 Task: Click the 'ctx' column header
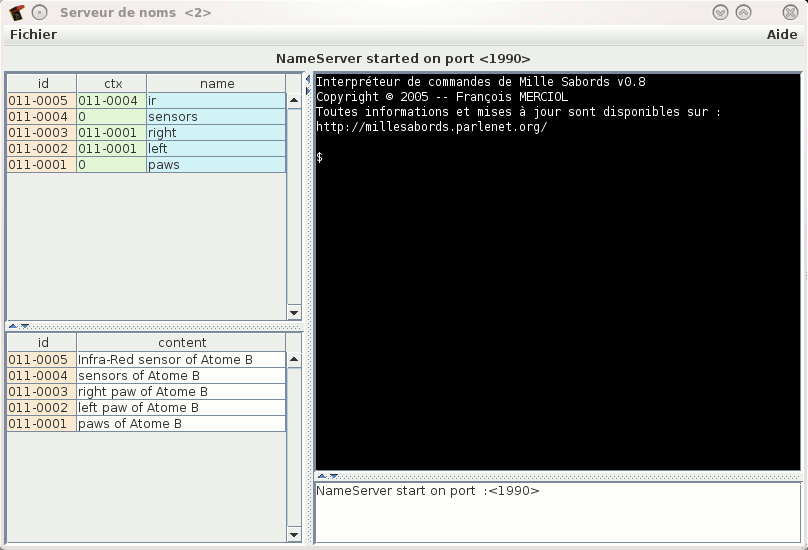pyautogui.click(x=112, y=84)
